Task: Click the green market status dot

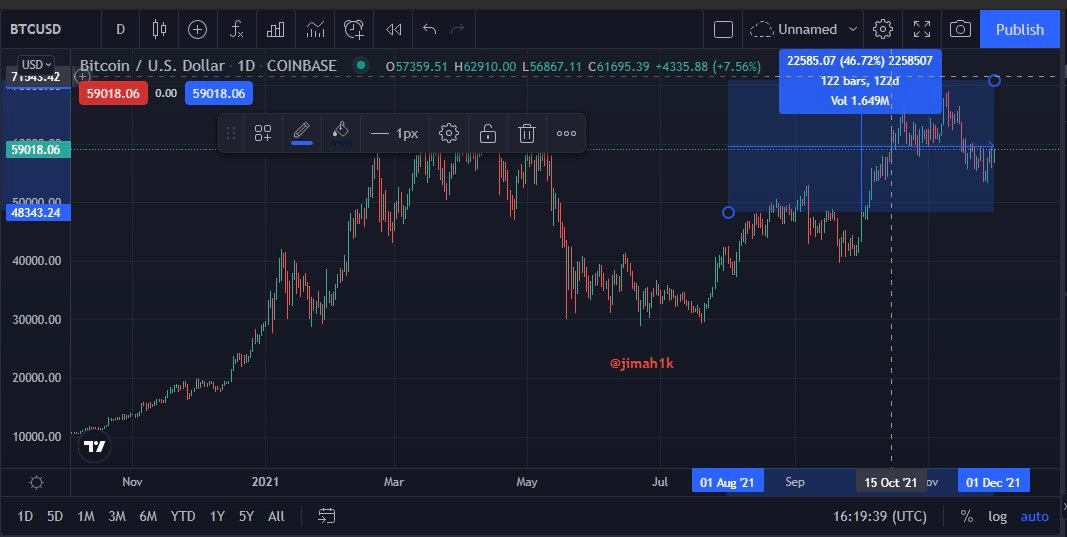Action: click(x=361, y=65)
